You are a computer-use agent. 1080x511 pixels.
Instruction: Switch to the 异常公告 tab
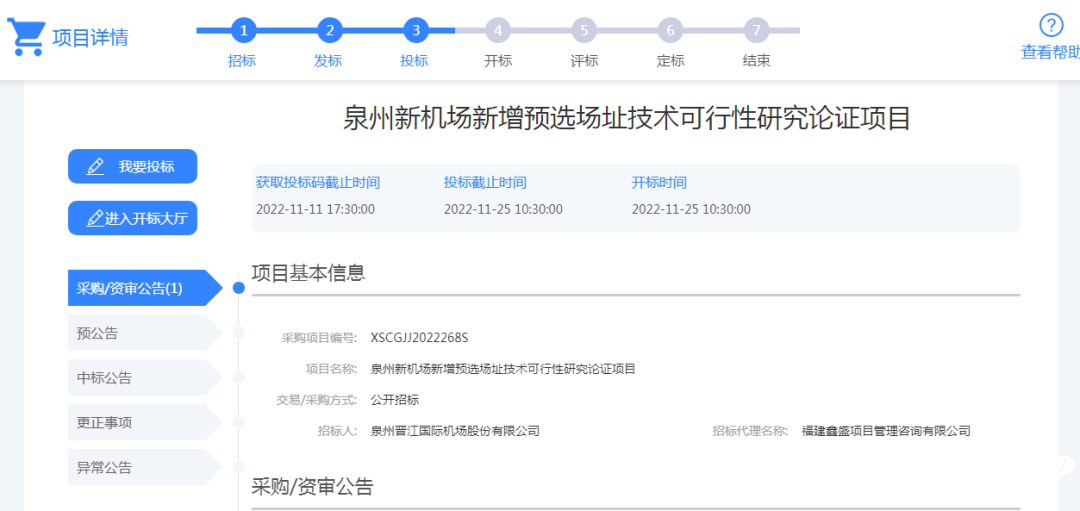[145, 467]
